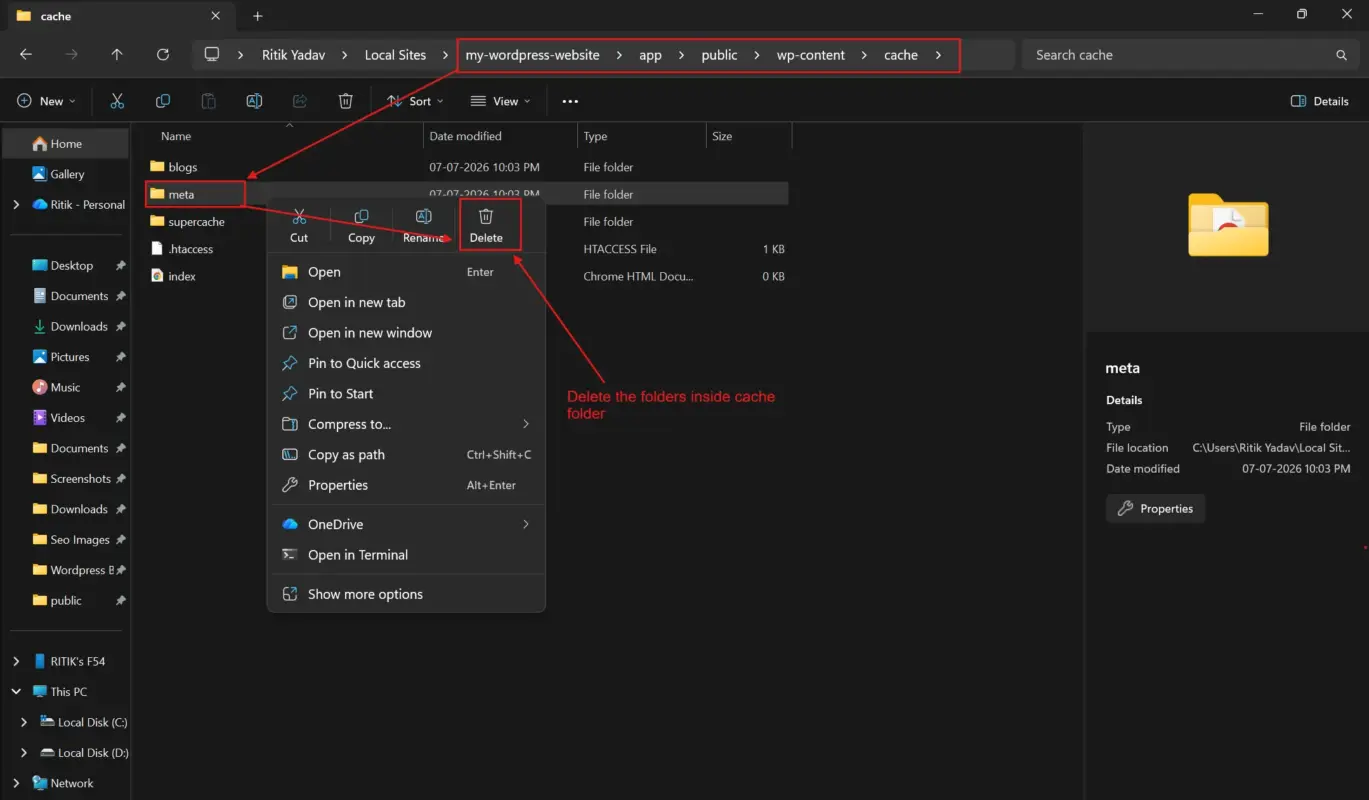Go back with the back arrow
This screenshot has width=1369, height=800.
[x=26, y=55]
